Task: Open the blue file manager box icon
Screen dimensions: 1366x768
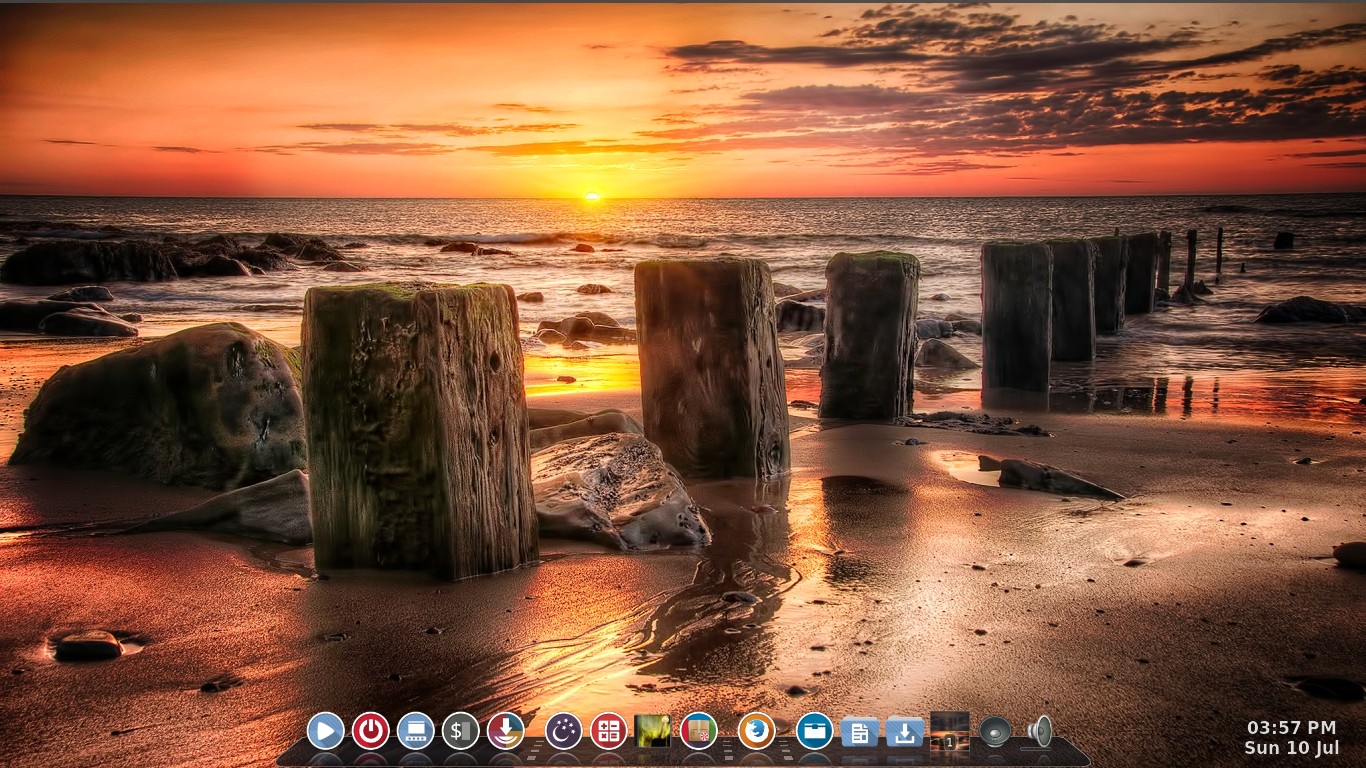Action: 814,731
